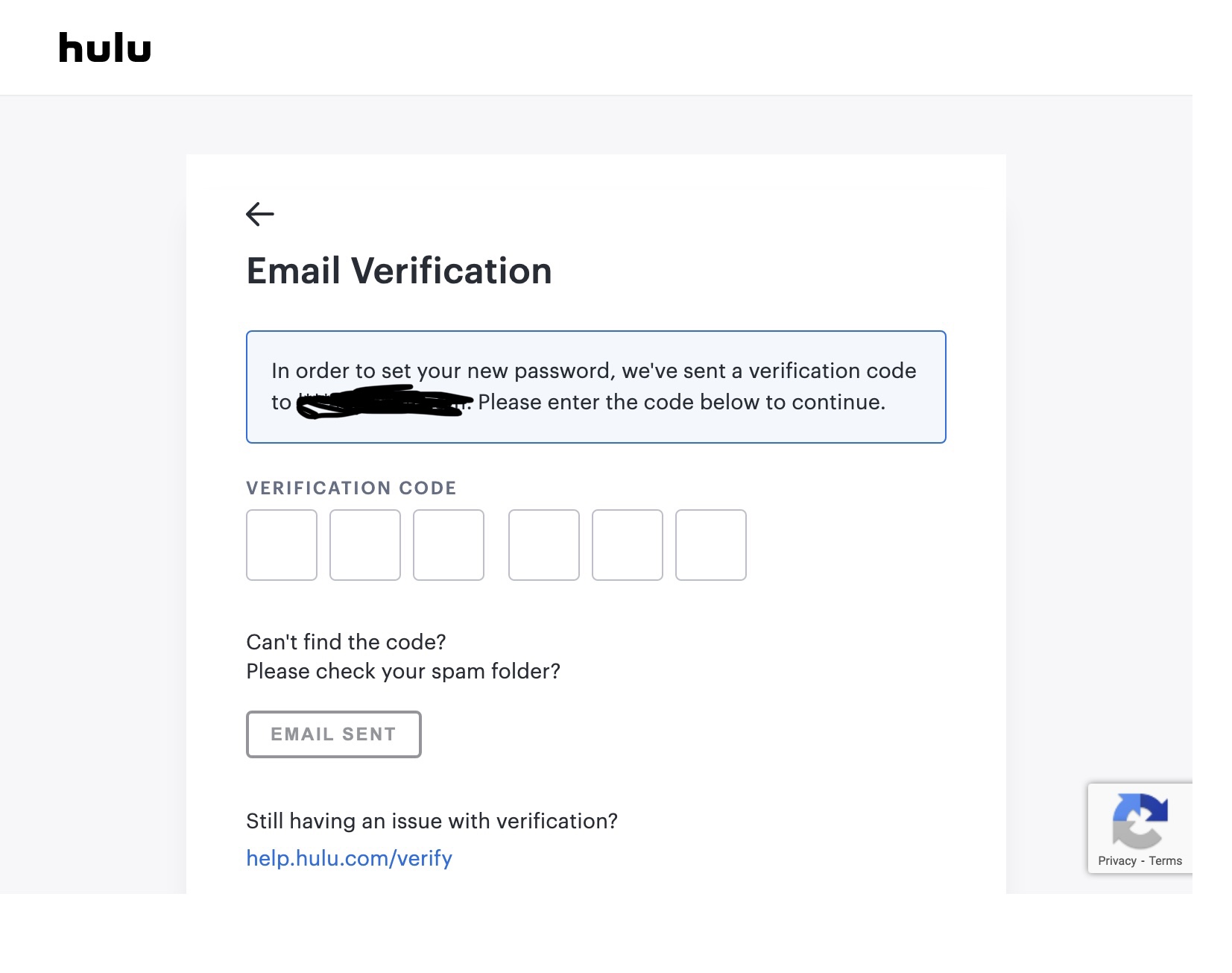Click the "Please check your spam folder?" text
This screenshot has width=1232, height=973.
[x=402, y=671]
